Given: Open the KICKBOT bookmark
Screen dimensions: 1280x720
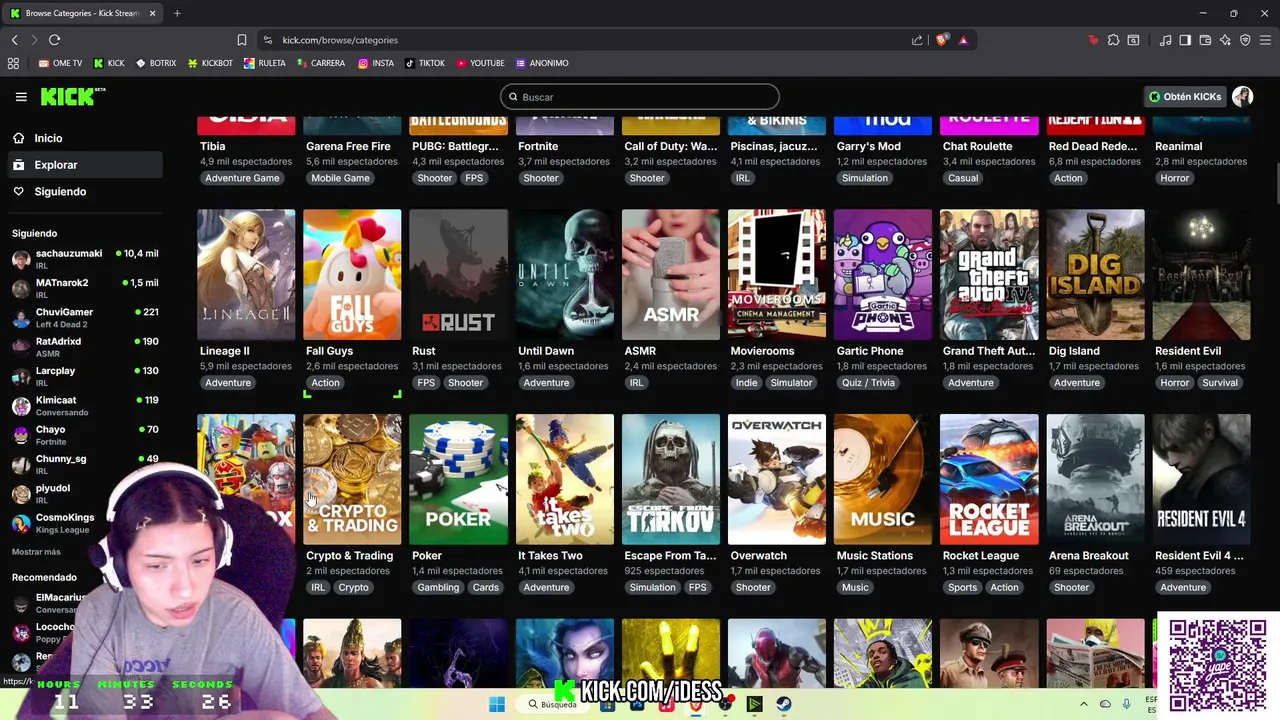Looking at the screenshot, I should pos(210,63).
